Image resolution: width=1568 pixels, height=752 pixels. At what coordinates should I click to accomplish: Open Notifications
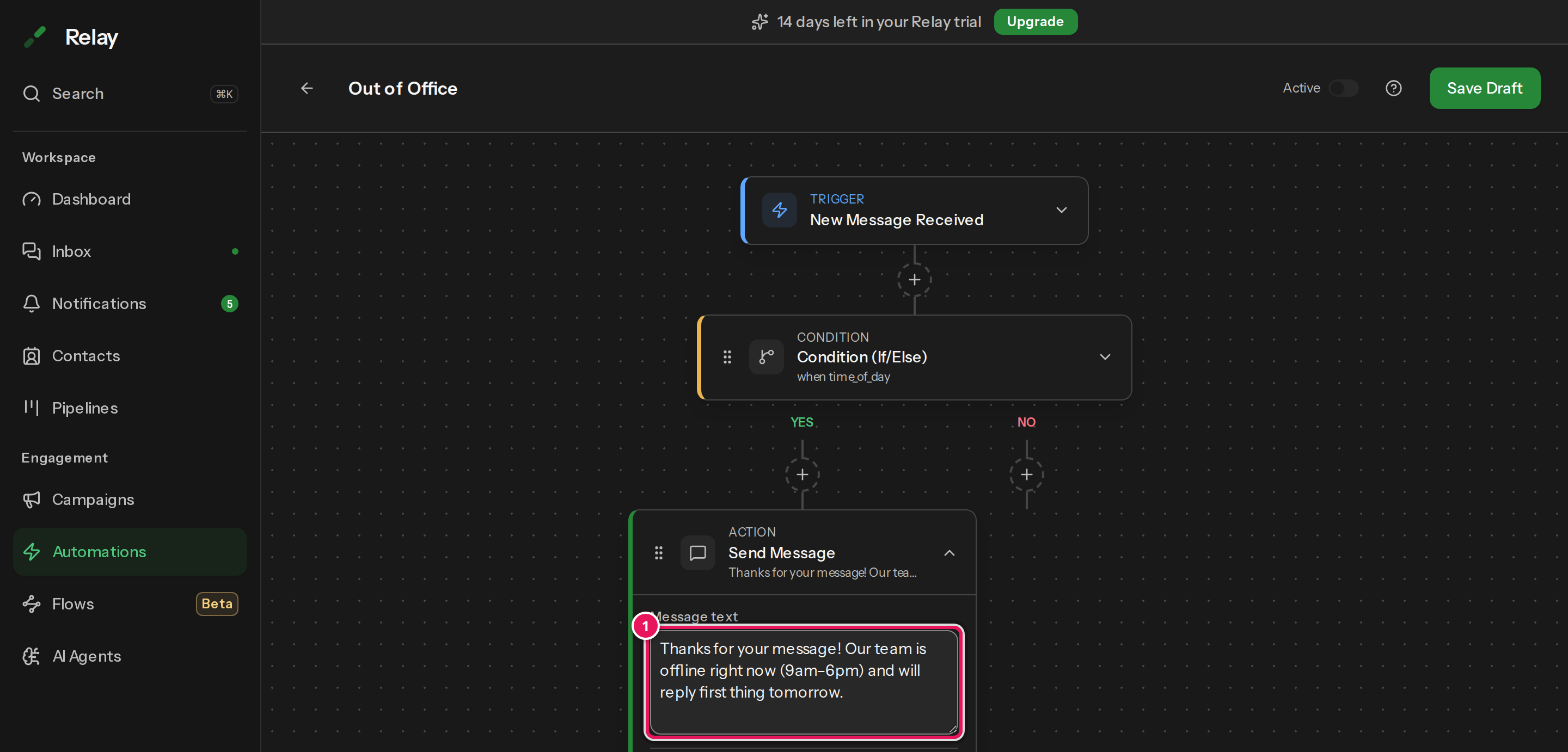(x=130, y=304)
